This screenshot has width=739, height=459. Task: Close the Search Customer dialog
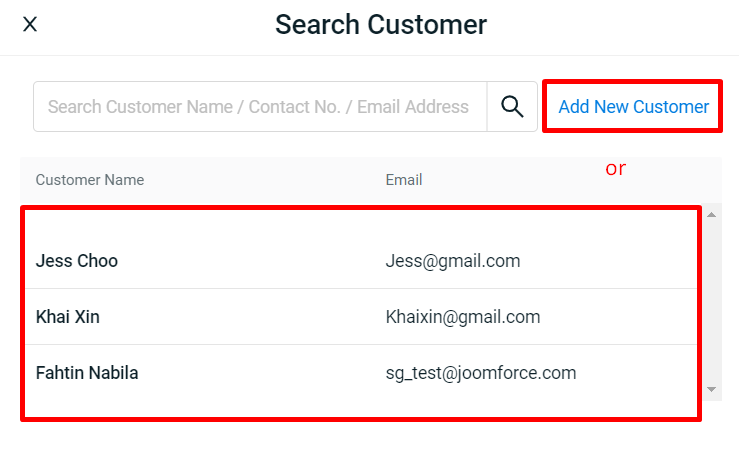tap(30, 24)
